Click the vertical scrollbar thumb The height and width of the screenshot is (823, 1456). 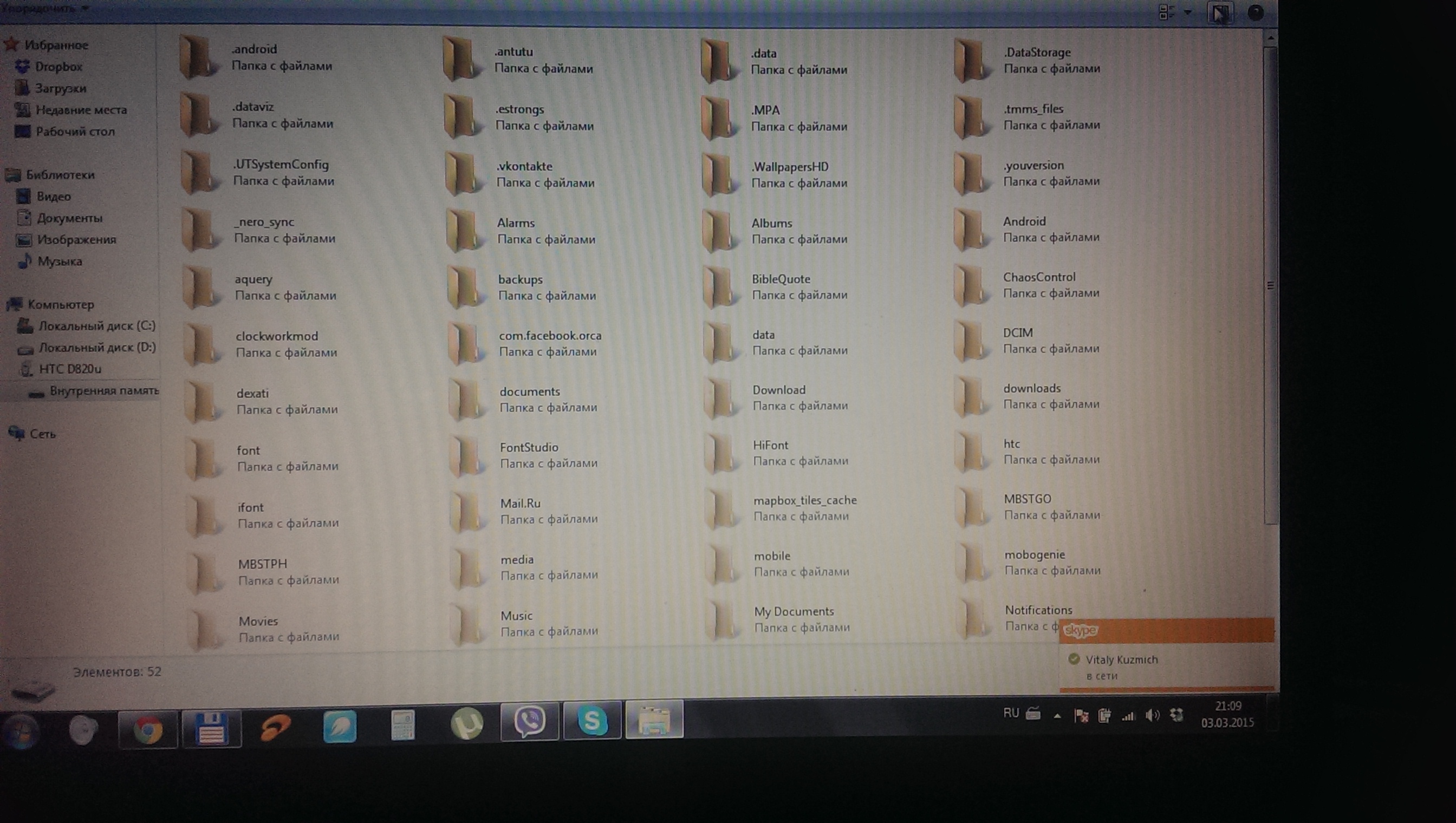pos(1270,285)
